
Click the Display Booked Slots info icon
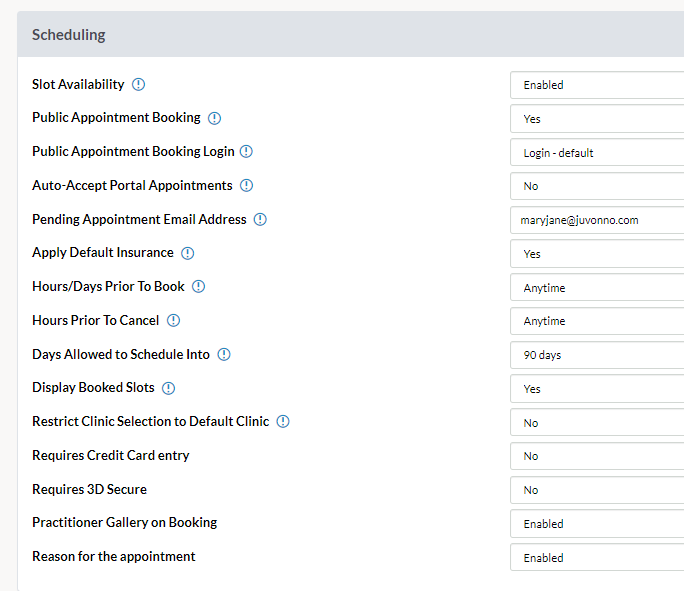pos(168,388)
